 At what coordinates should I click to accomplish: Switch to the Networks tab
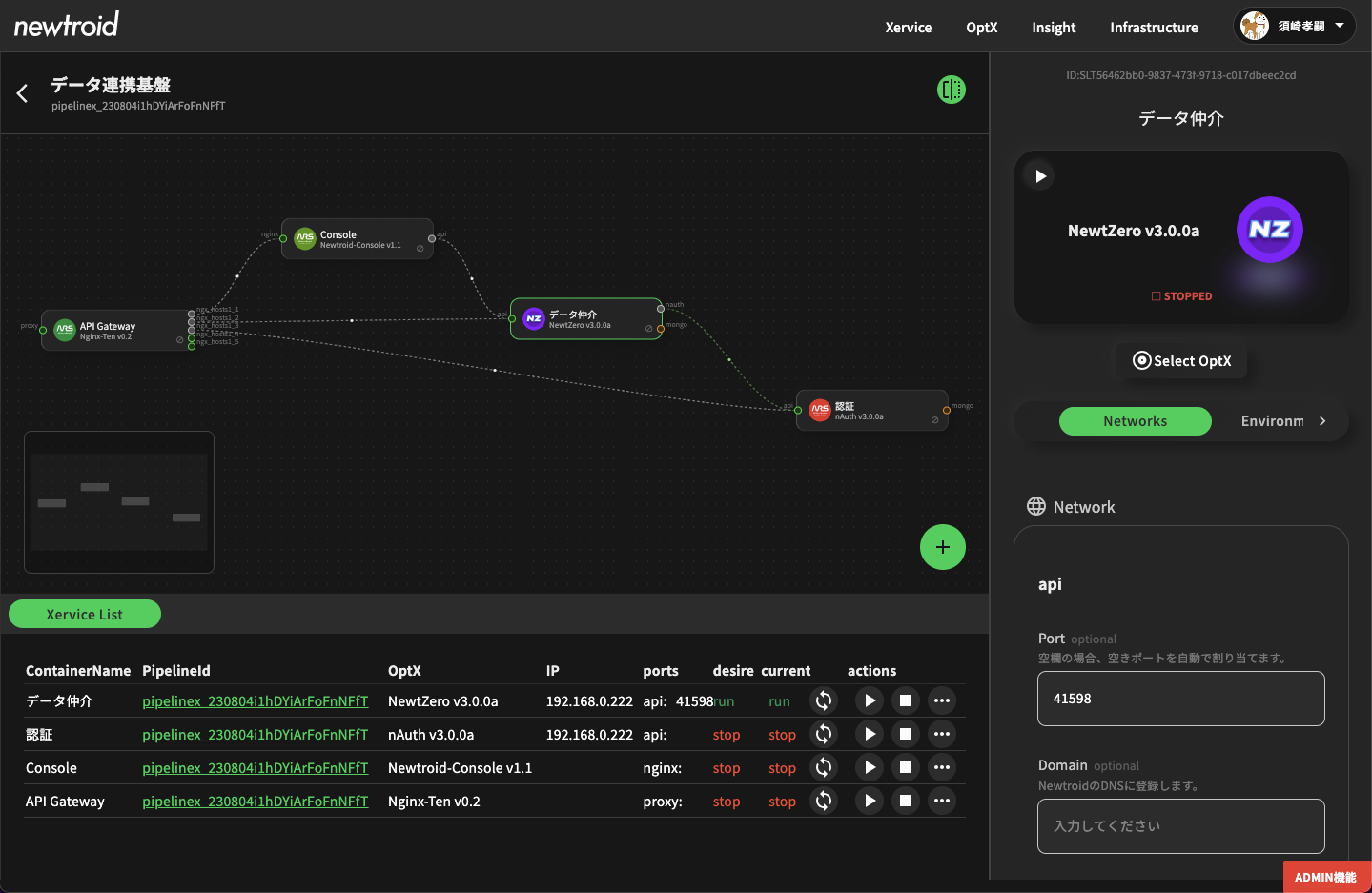[x=1135, y=421]
